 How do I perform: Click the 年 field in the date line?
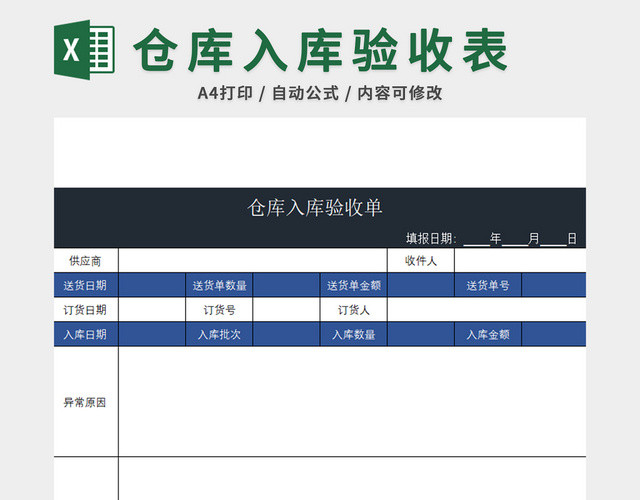tap(482, 238)
